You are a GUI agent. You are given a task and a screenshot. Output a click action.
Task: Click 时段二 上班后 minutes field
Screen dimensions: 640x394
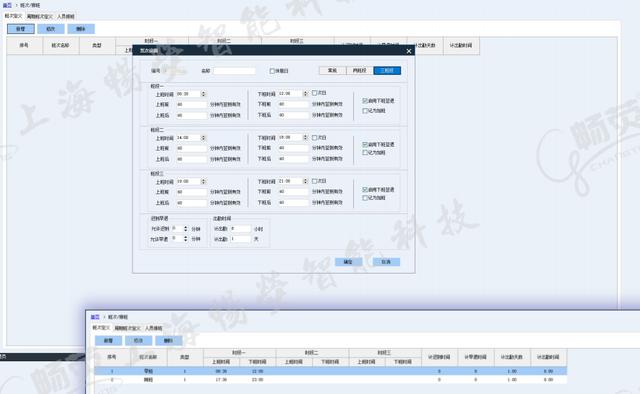point(191,159)
